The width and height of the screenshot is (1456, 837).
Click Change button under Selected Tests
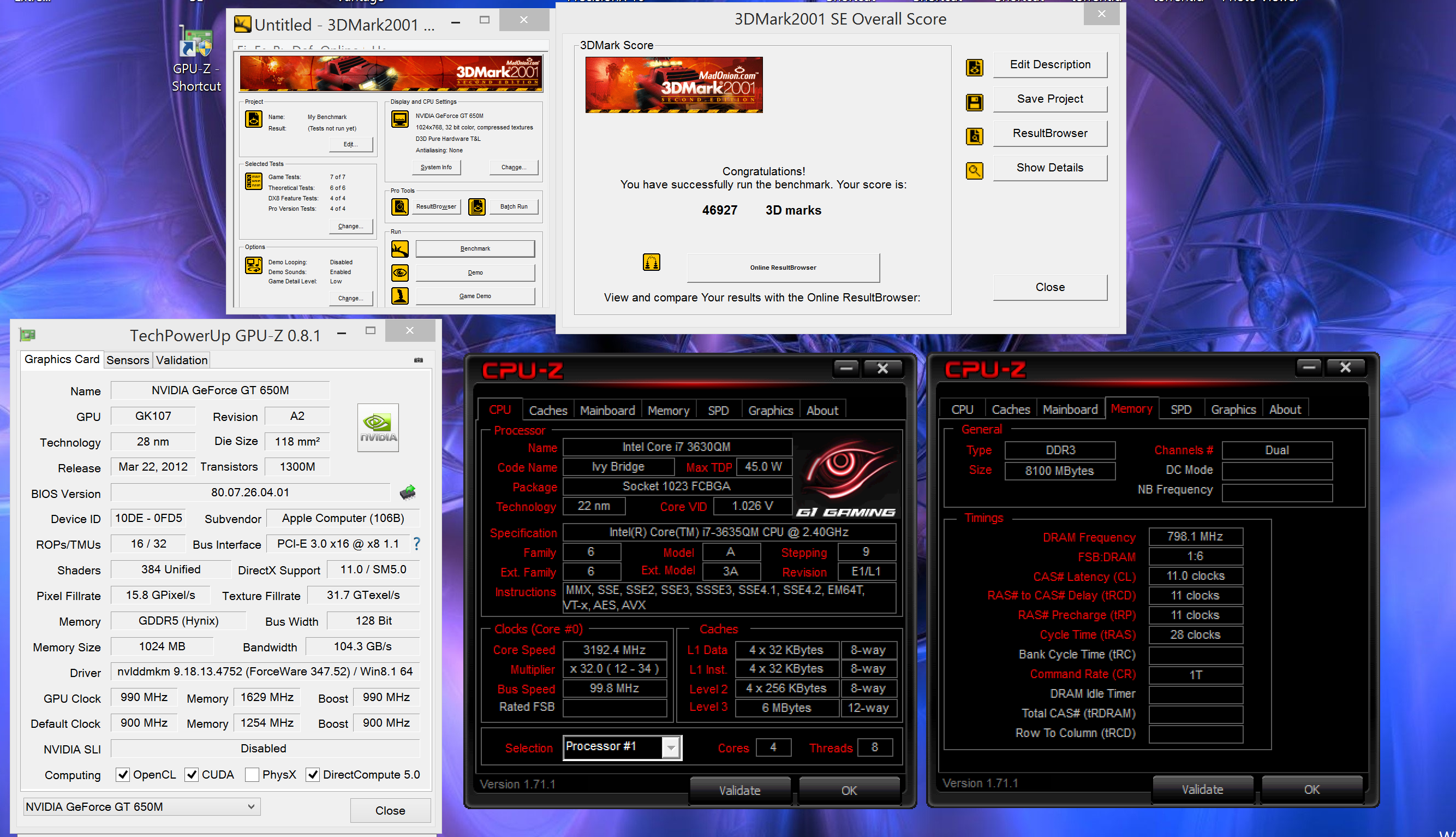click(350, 226)
